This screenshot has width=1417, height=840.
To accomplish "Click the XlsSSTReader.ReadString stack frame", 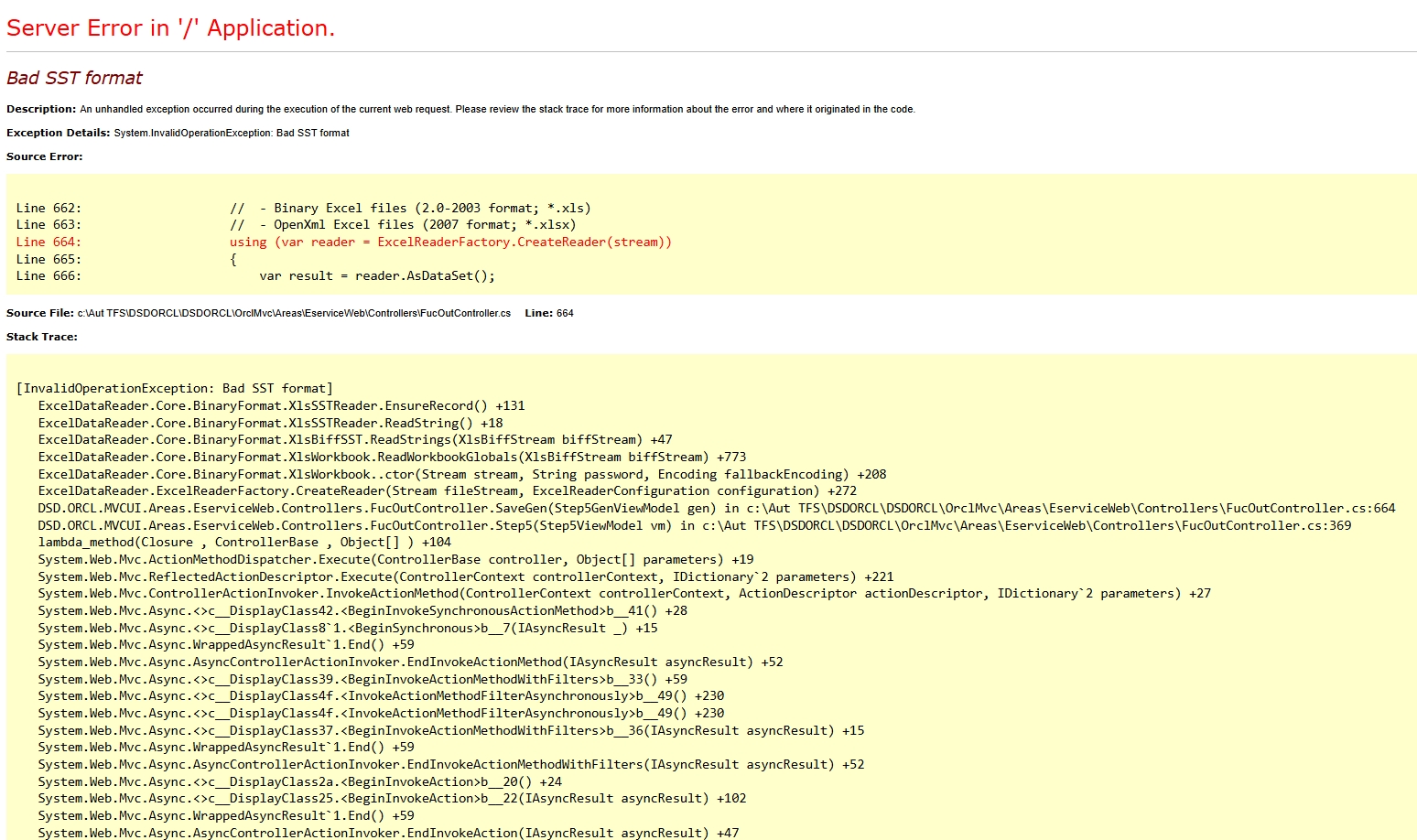I will point(270,423).
